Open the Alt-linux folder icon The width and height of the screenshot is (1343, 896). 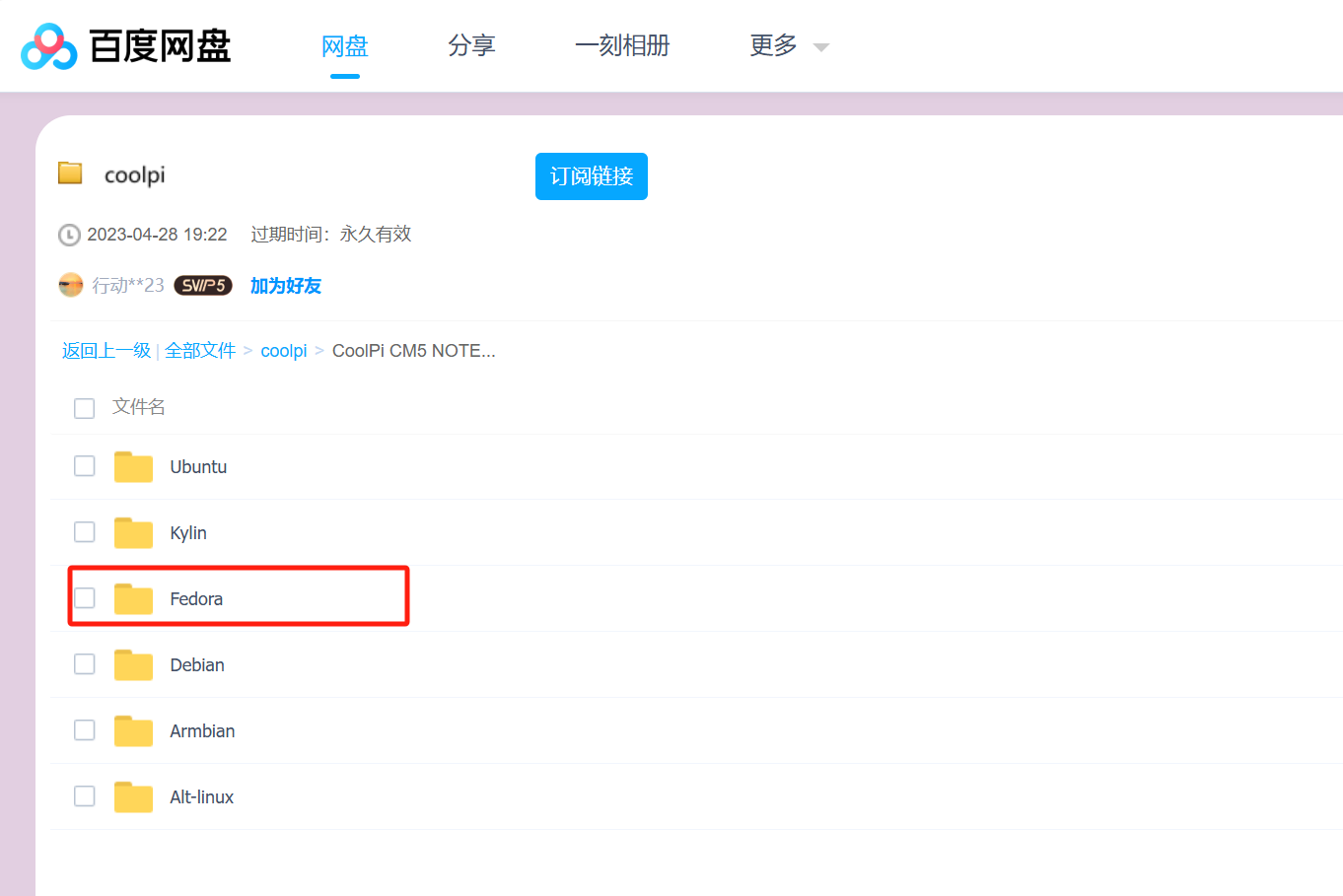point(133,796)
